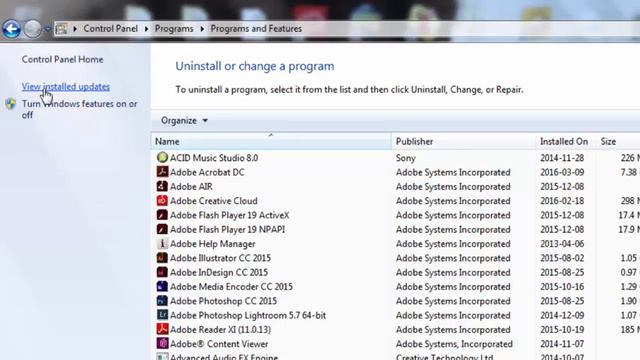The height and width of the screenshot is (360, 640).
Task: Select Adobe Flash Player 19 NPAPI entry
Action: 227,229
